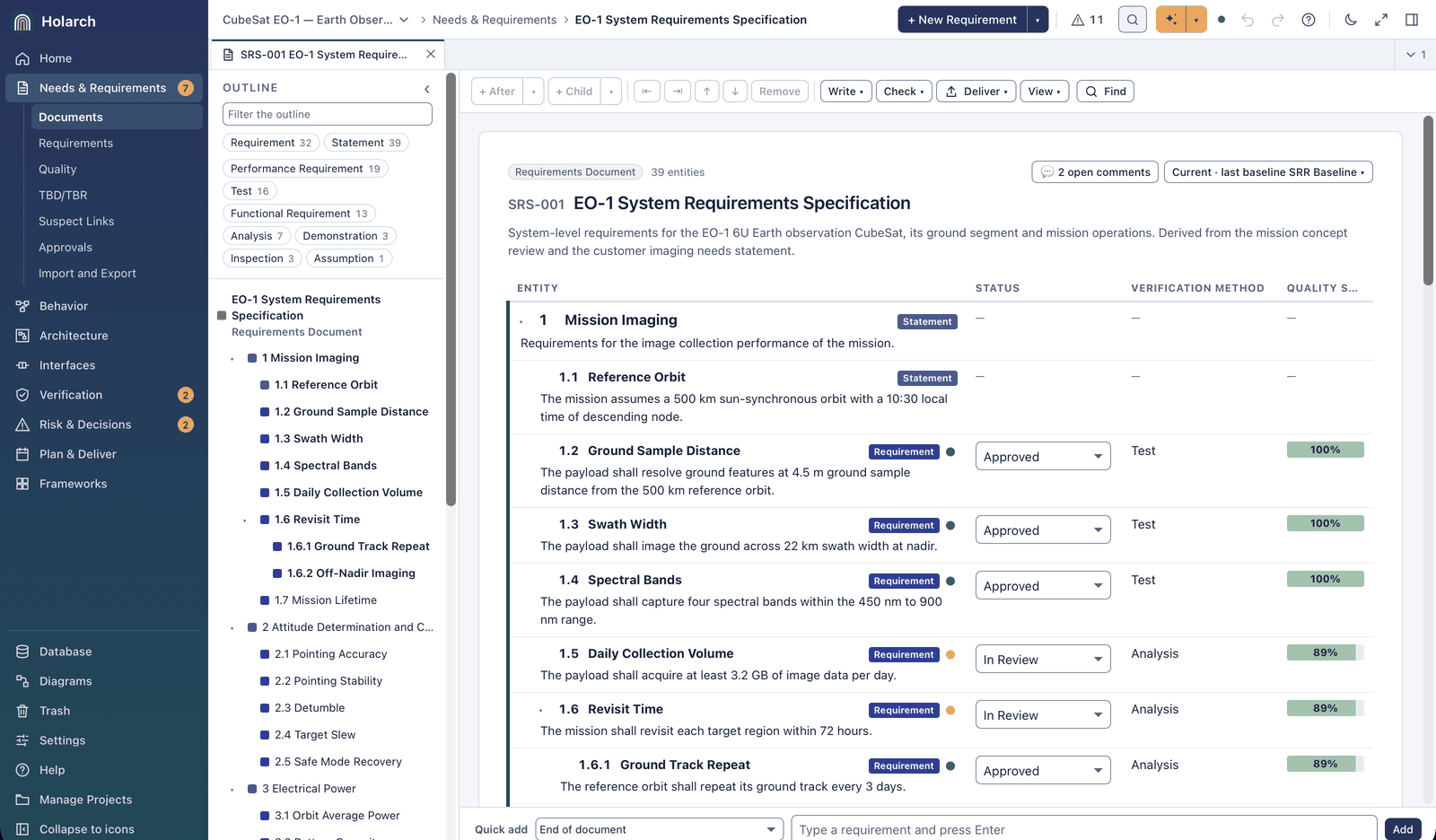
Task: Toggle the Test 16 filter chip
Action: tap(250, 191)
